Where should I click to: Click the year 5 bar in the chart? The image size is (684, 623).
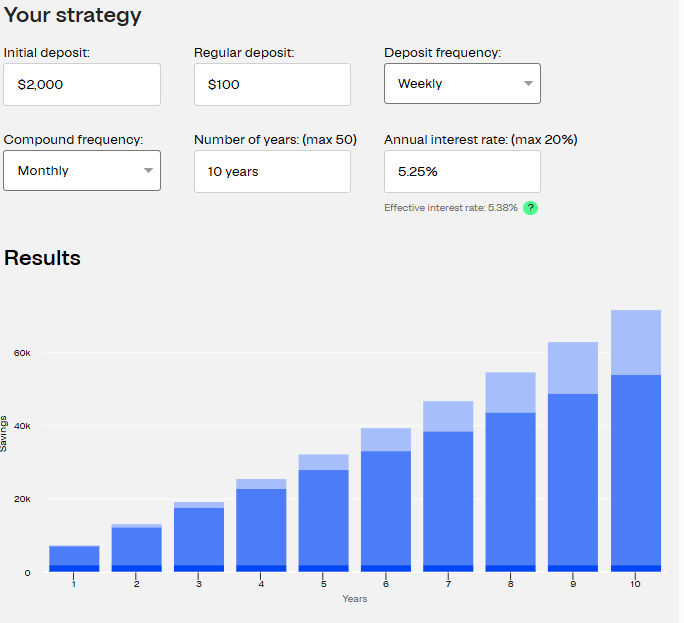pyautogui.click(x=324, y=515)
